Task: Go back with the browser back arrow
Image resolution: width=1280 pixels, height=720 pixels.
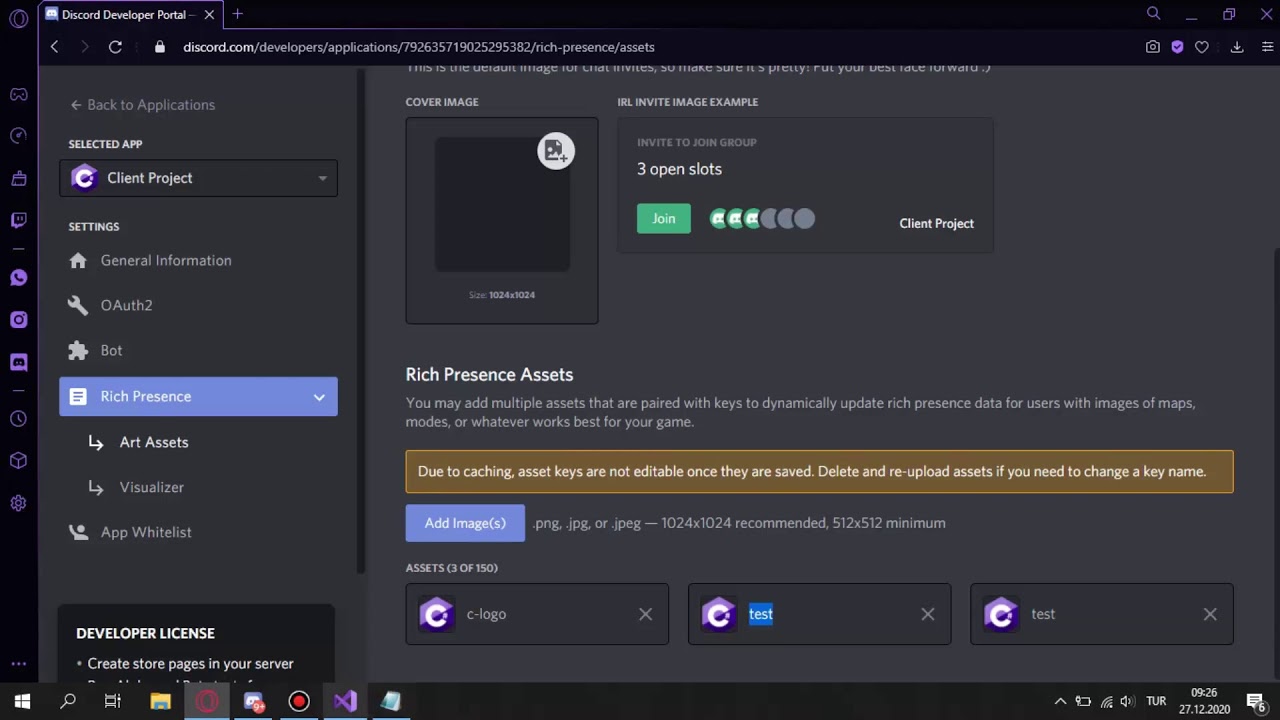Action: tap(55, 47)
